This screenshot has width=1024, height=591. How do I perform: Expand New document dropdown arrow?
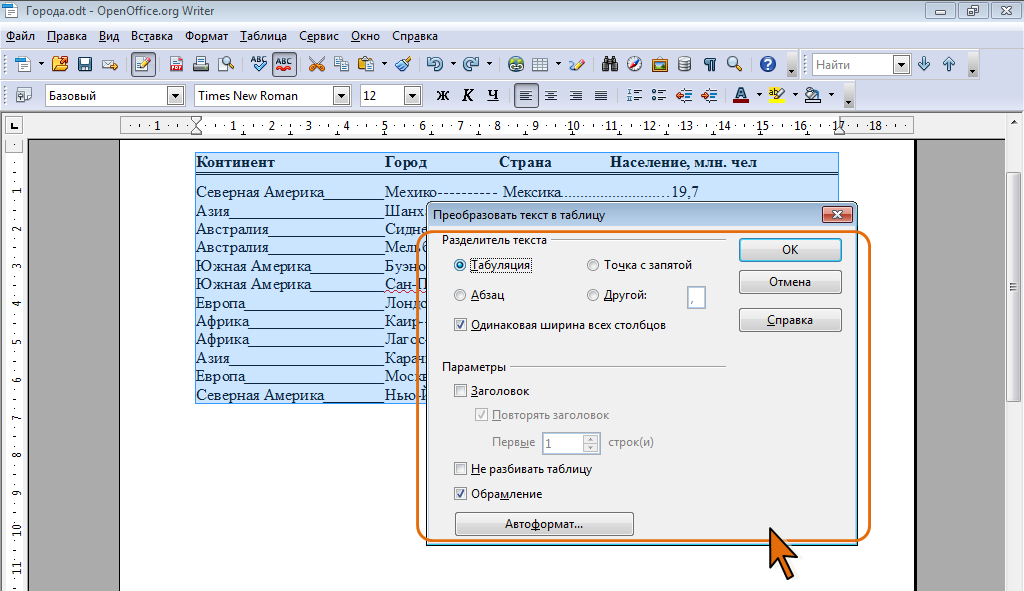tap(40, 64)
